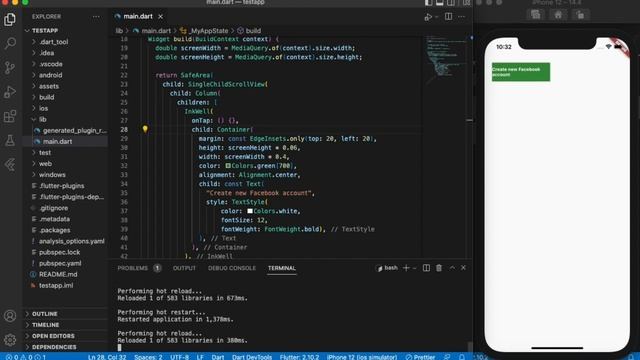
Task: Click the terminal input cursor line
Action: click(x=120, y=347)
